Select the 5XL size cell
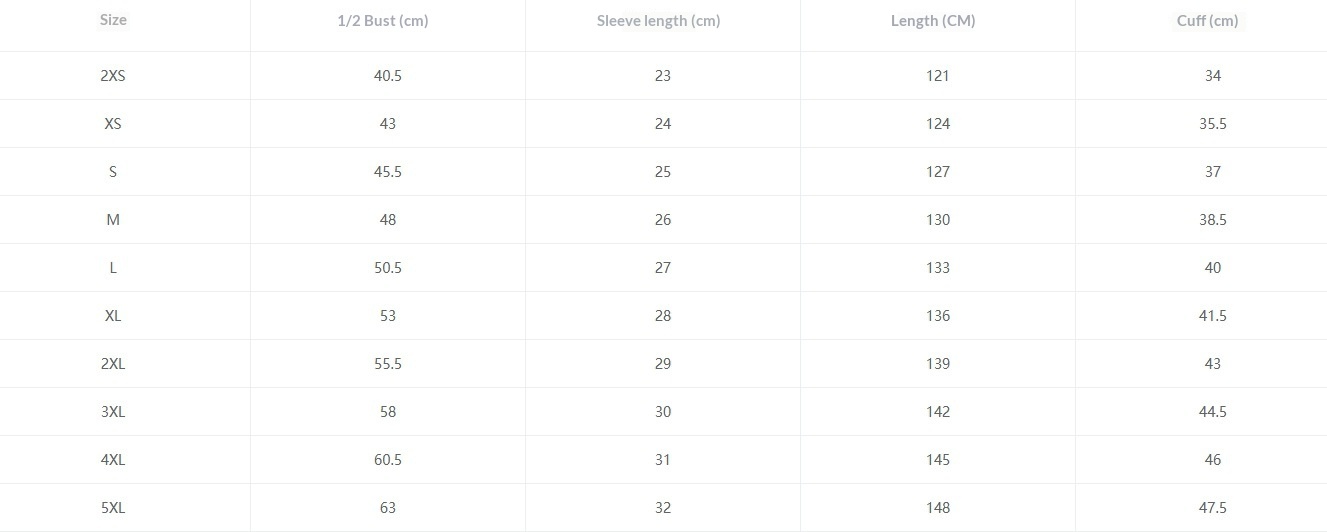Viewport: 1327px width, 532px height. click(x=113, y=508)
